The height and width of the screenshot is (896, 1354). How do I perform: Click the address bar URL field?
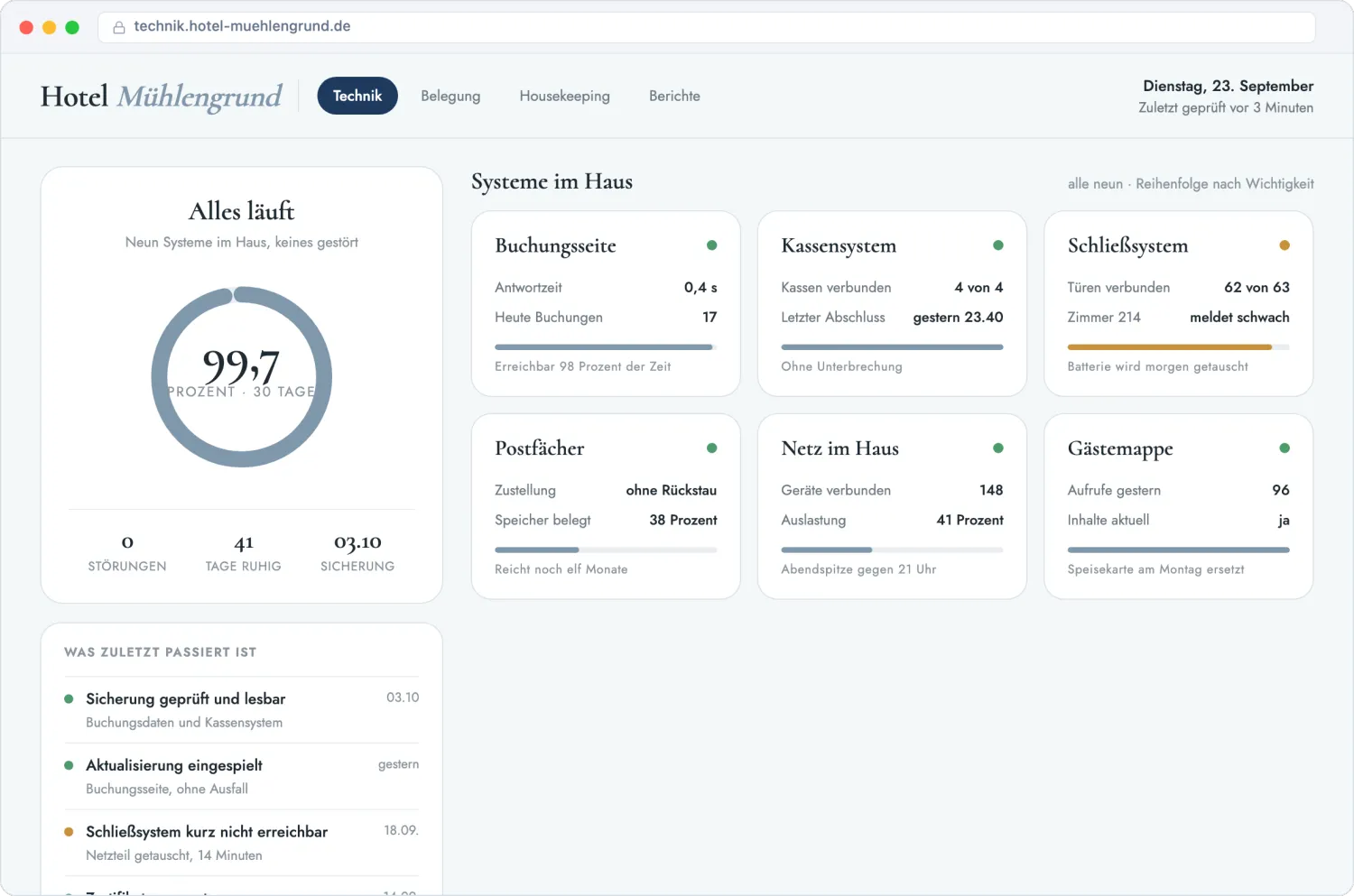coord(706,27)
